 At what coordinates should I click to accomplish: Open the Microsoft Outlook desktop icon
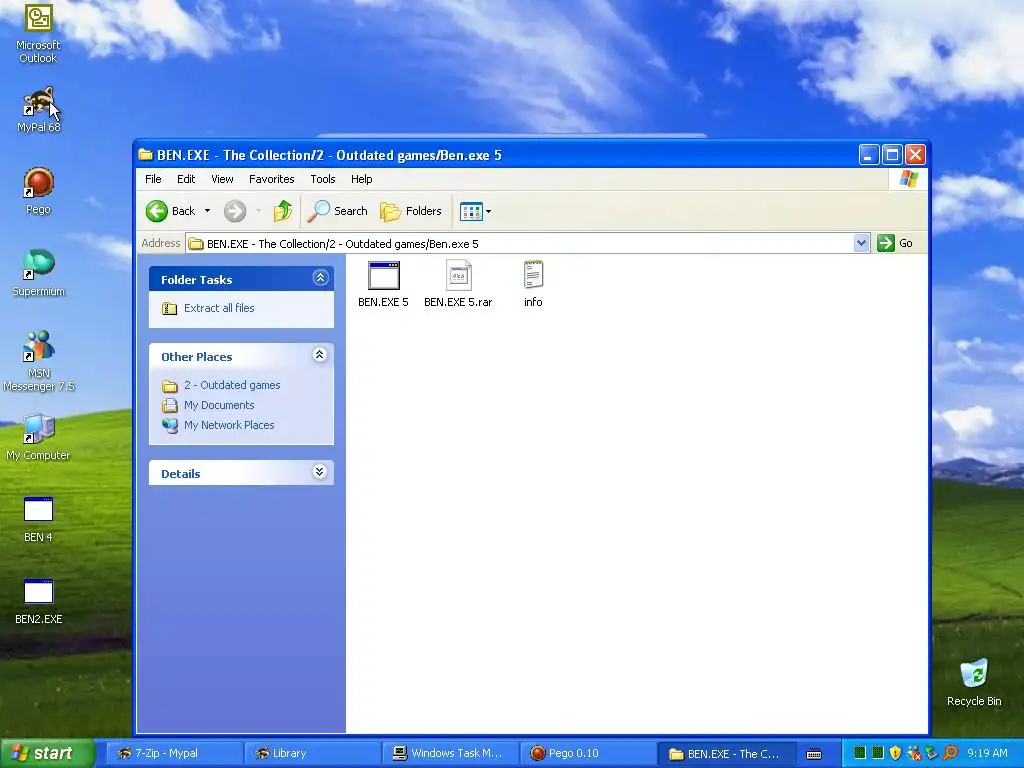[38, 33]
